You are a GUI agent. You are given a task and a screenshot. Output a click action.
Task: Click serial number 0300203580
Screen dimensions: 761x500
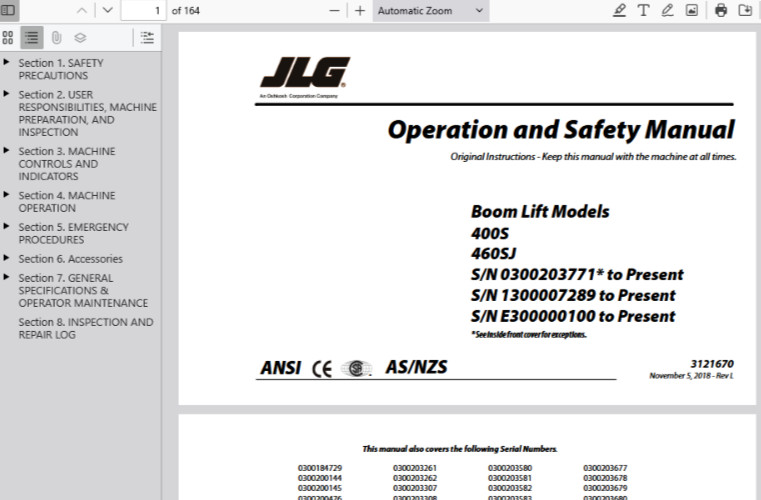point(510,468)
